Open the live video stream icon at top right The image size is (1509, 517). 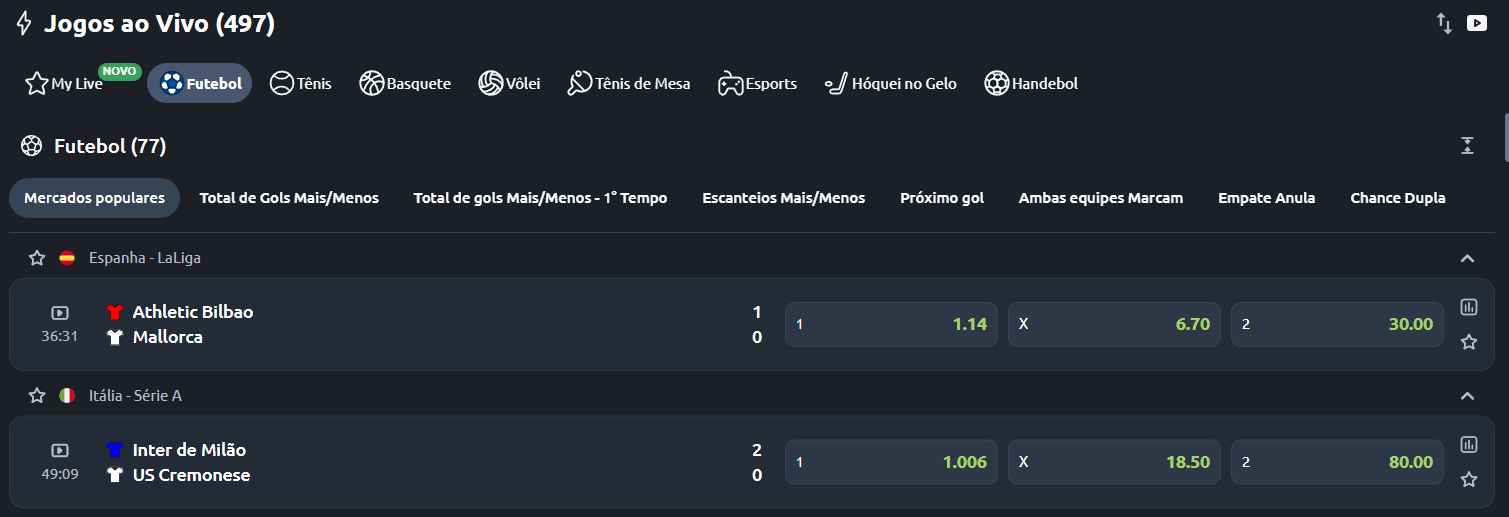coord(1476,23)
